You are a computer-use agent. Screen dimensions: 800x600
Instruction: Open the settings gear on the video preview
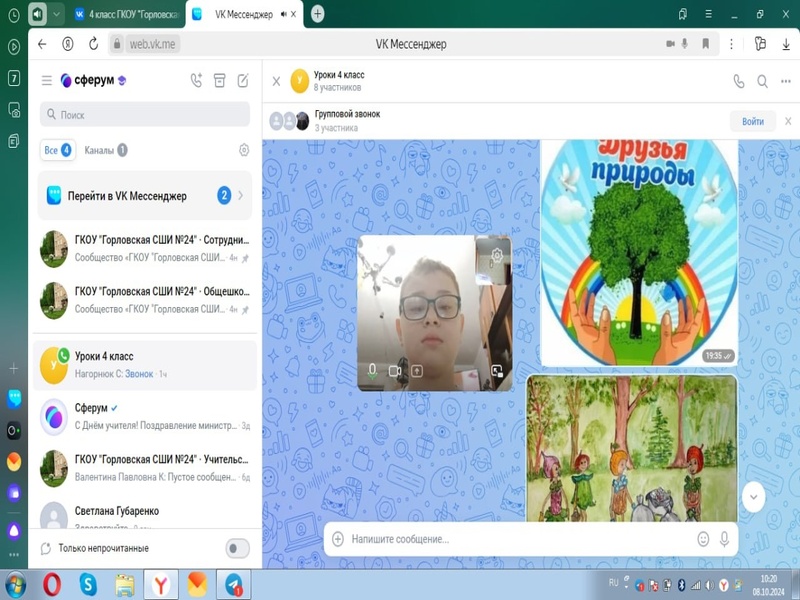pyautogui.click(x=497, y=254)
